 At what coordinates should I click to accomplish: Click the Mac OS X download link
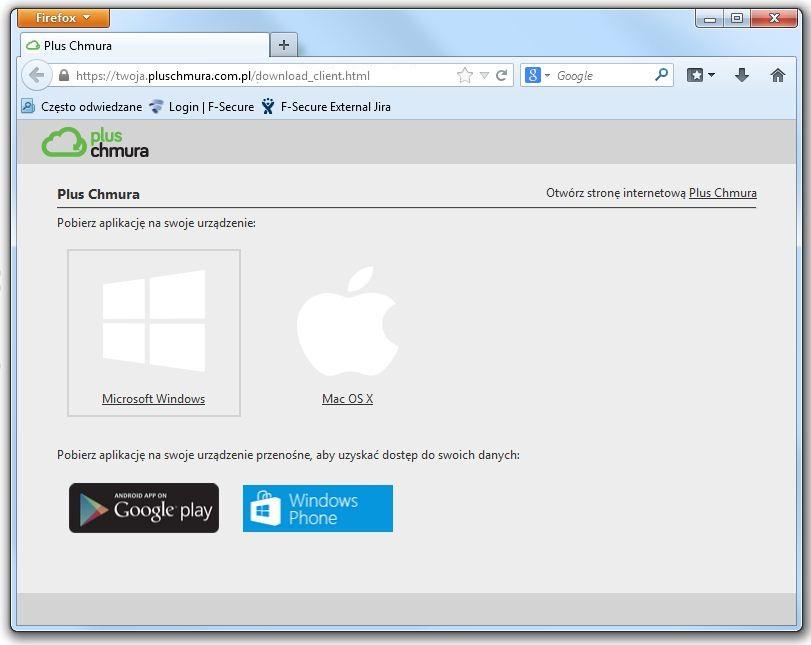(348, 399)
